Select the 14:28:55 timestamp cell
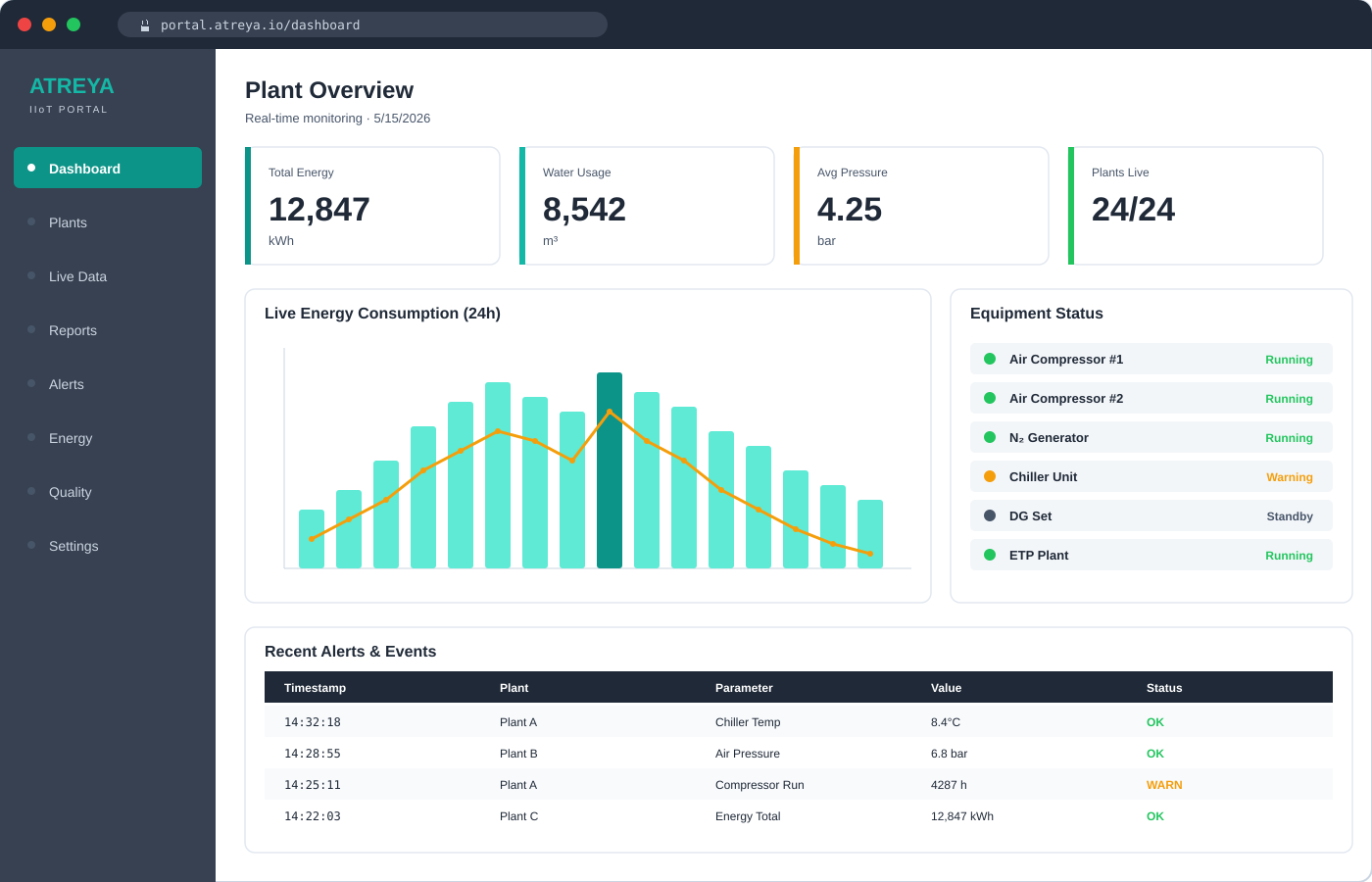Viewport: 1372px width, 882px height. point(313,754)
